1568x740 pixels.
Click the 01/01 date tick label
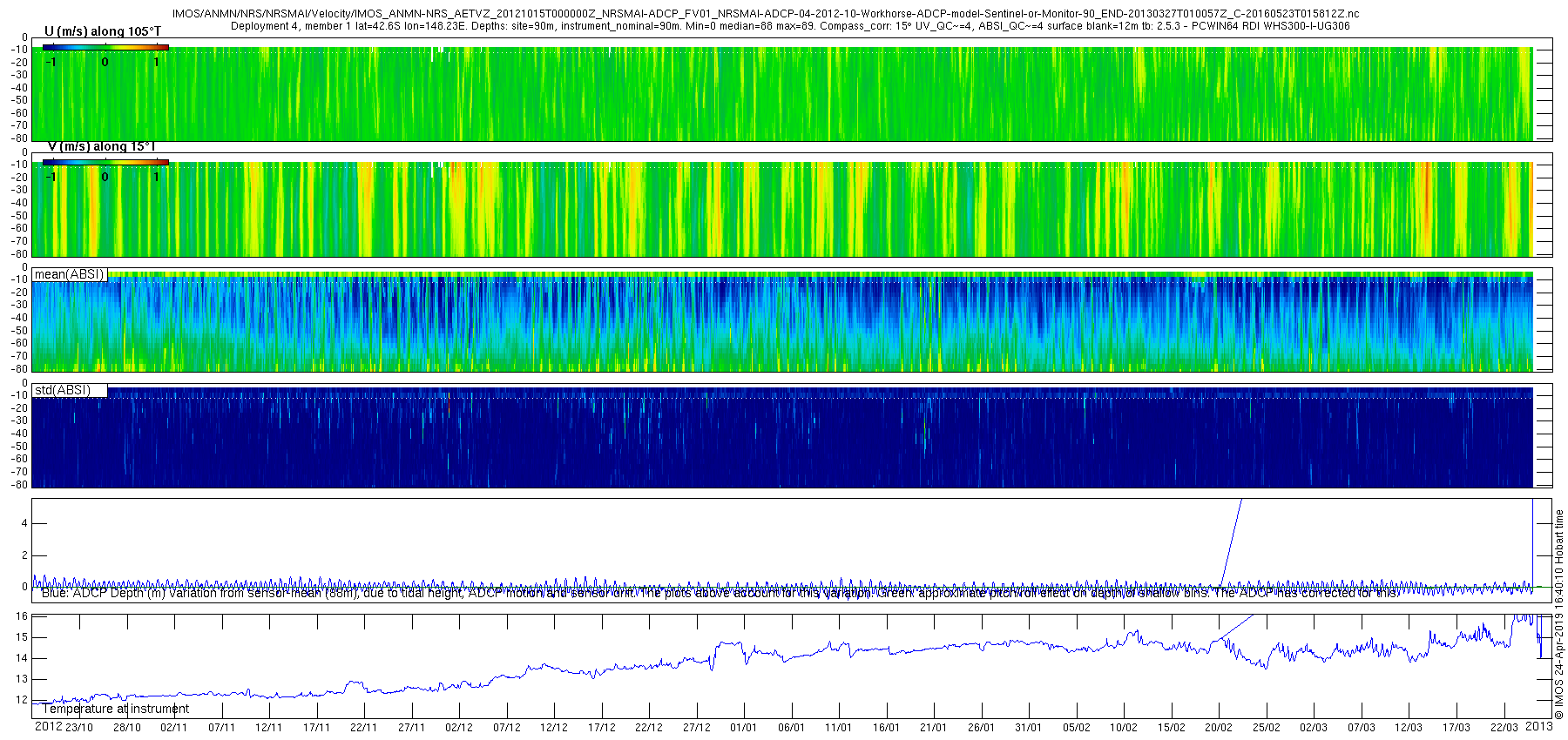point(743,728)
